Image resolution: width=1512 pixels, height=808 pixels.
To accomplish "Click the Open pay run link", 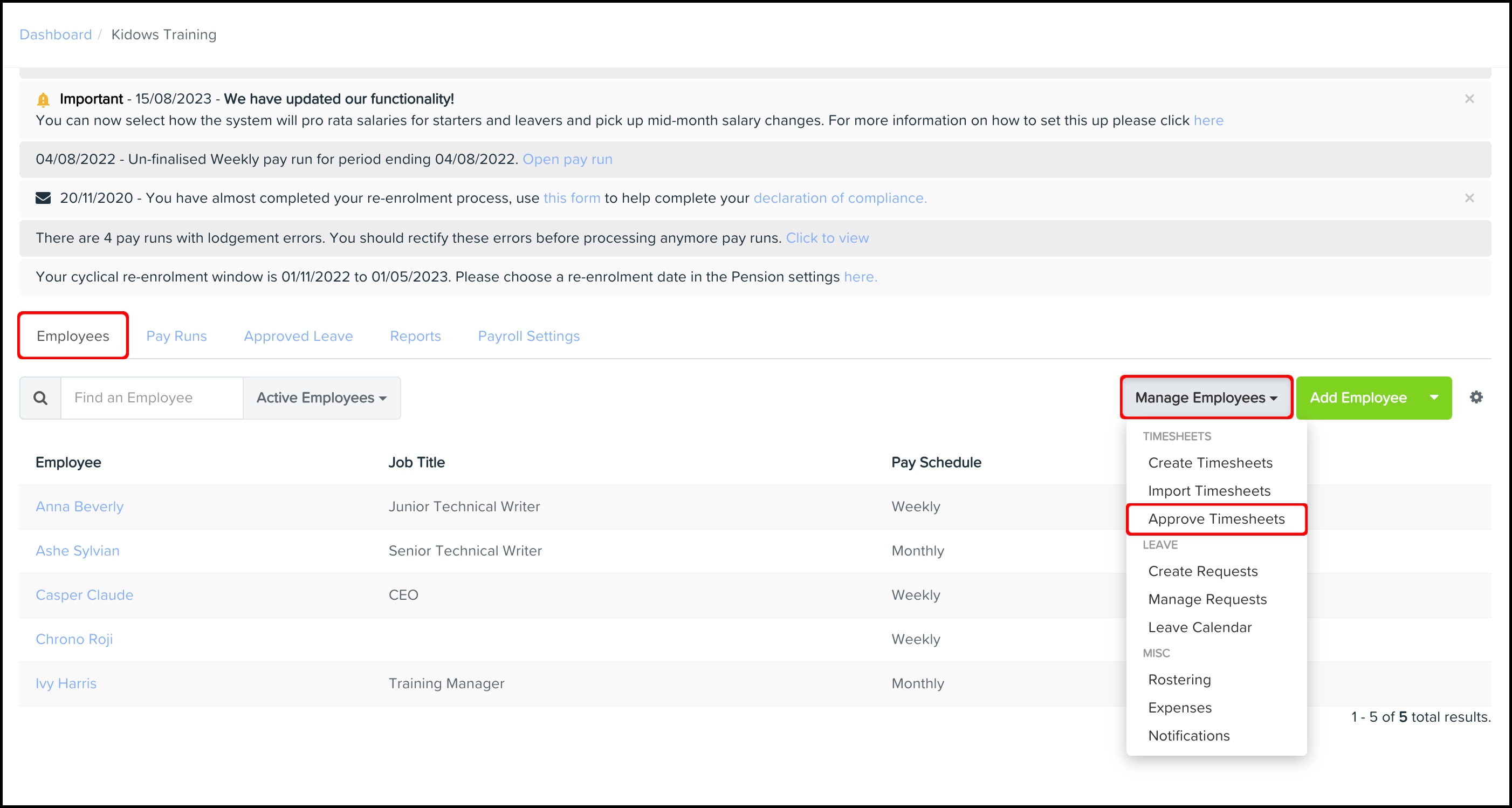I will tap(567, 159).
